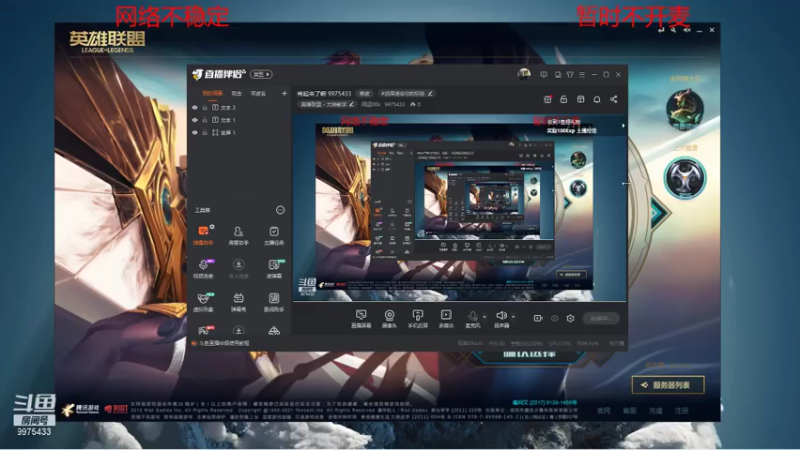The height and width of the screenshot is (450, 800).
Task: Toggle visibility of the 文本 1 layer
Action: [x=194, y=120]
